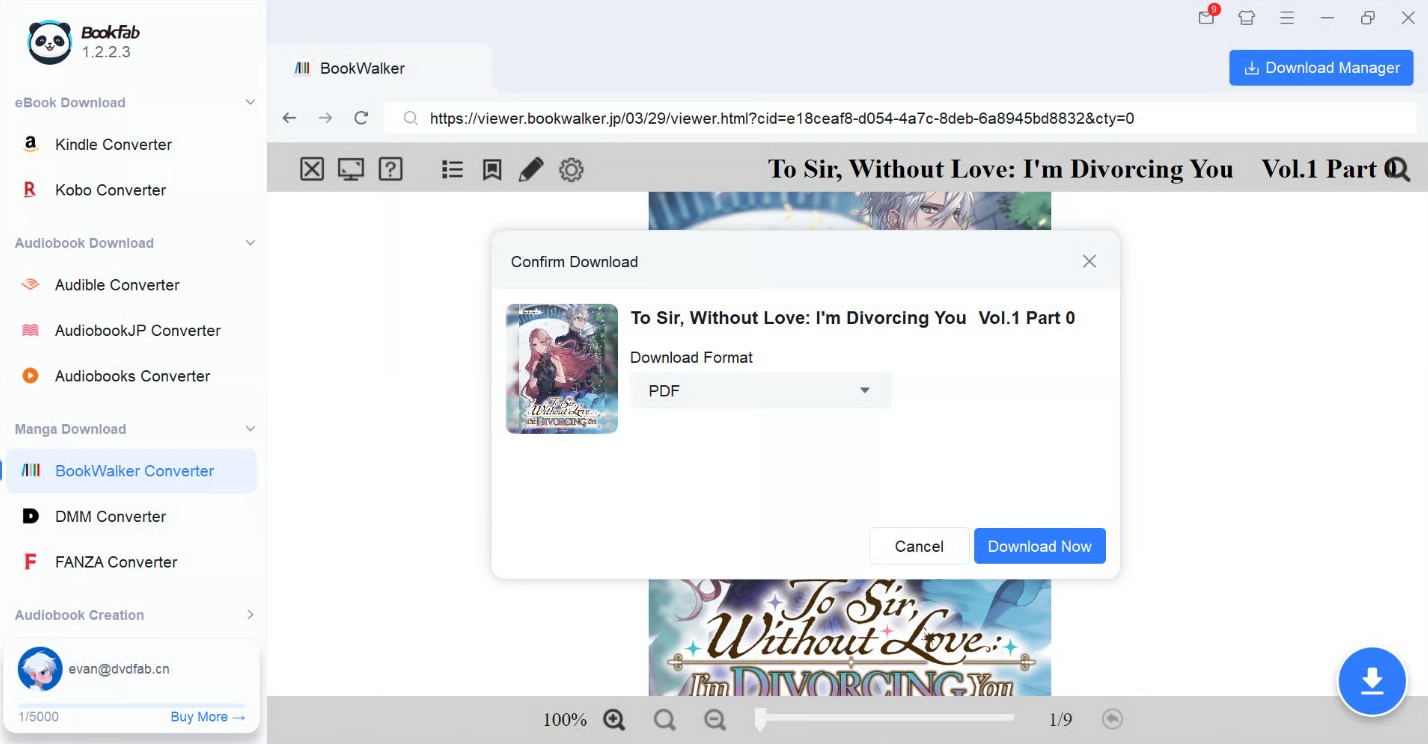Click the page progress slider
Image resolution: width=1428 pixels, height=744 pixels.
[x=885, y=719]
